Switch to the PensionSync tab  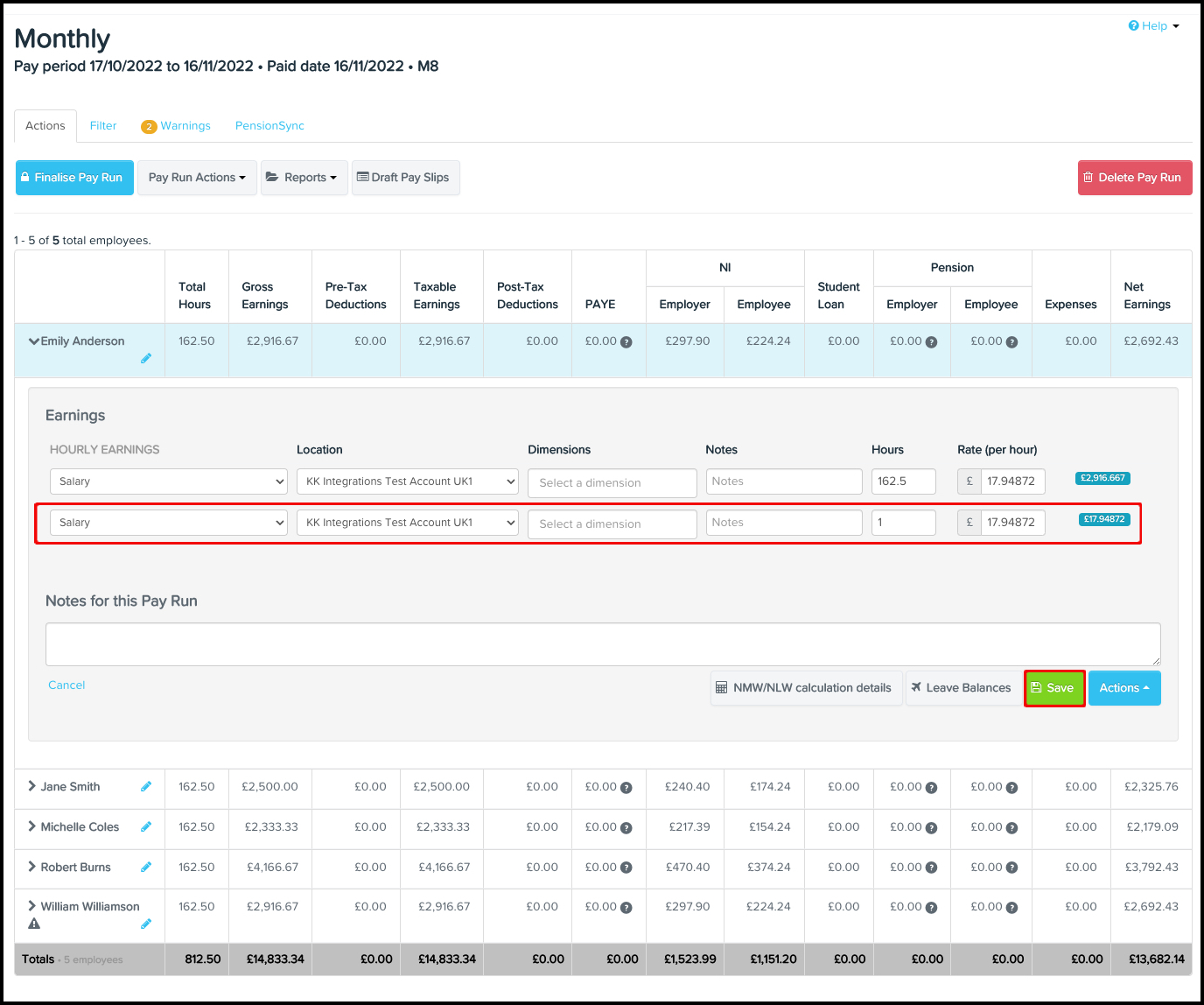[269, 125]
